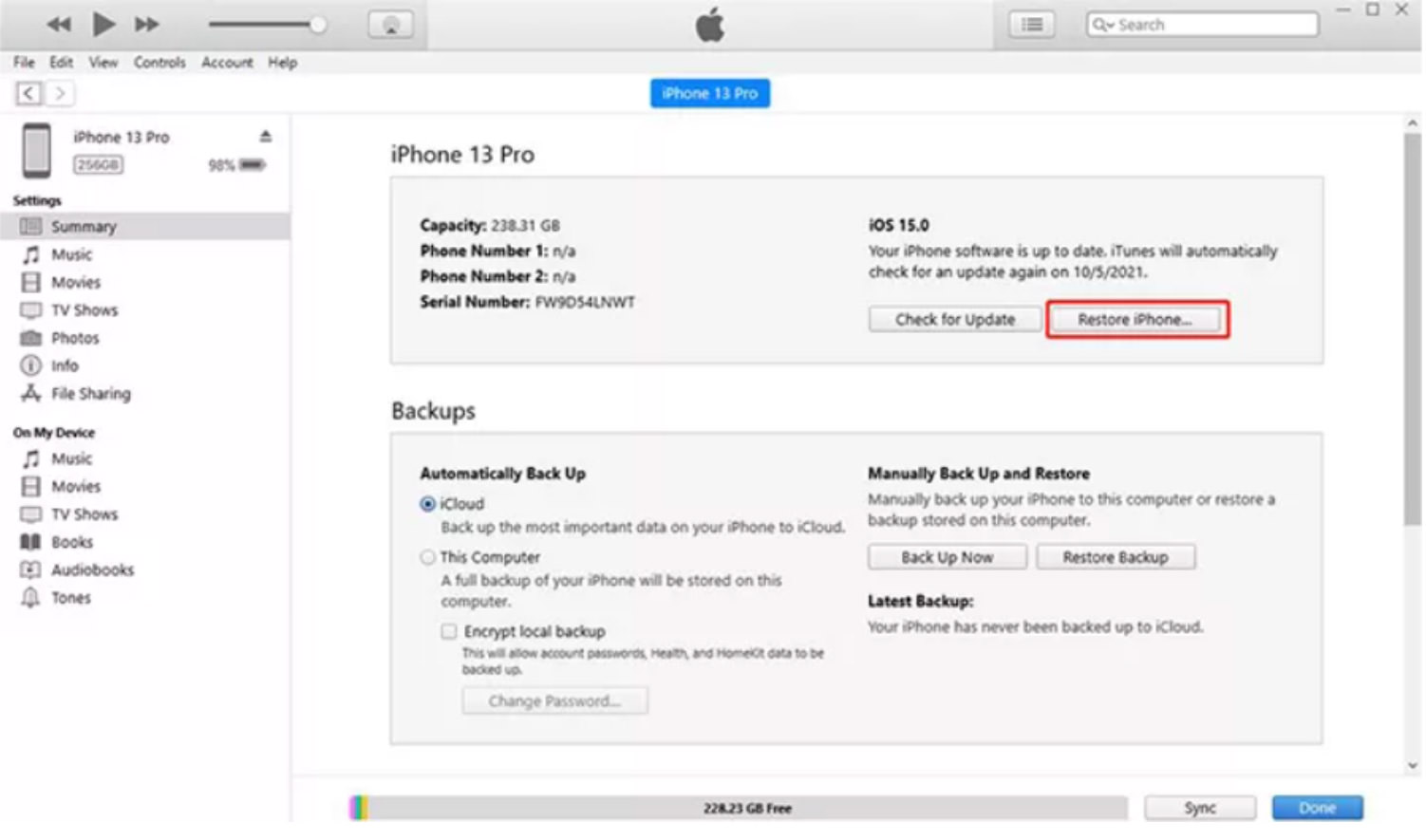Open the AirPlay output button
The height and width of the screenshot is (840, 1426).
tap(390, 25)
